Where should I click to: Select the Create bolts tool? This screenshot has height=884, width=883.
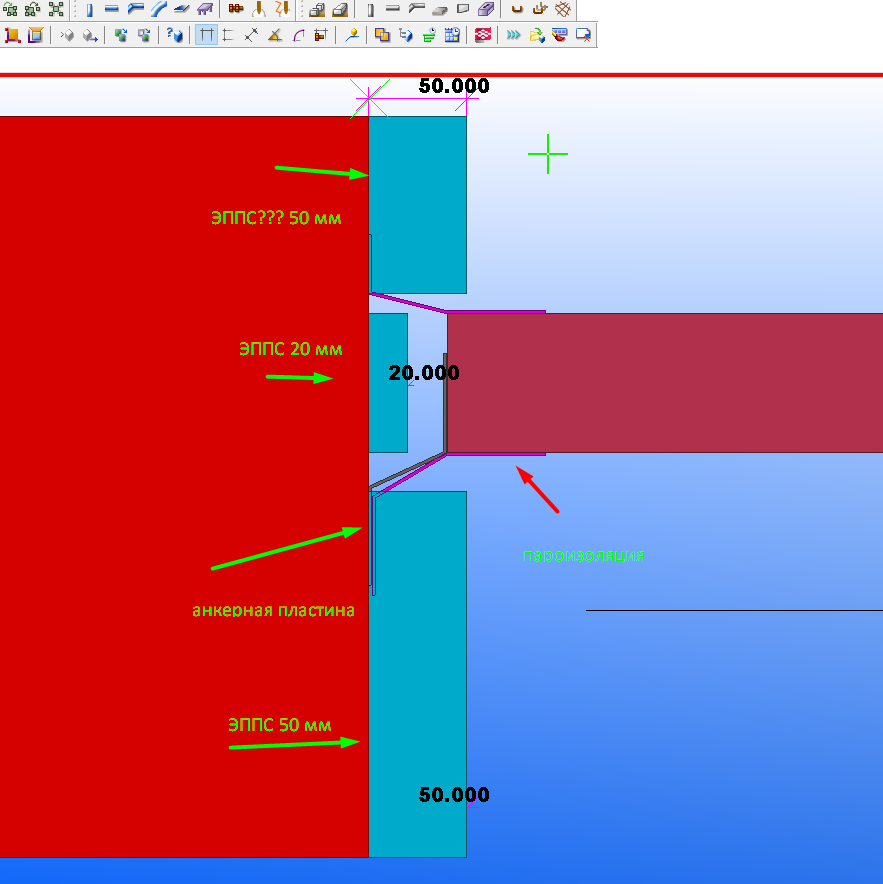point(236,8)
